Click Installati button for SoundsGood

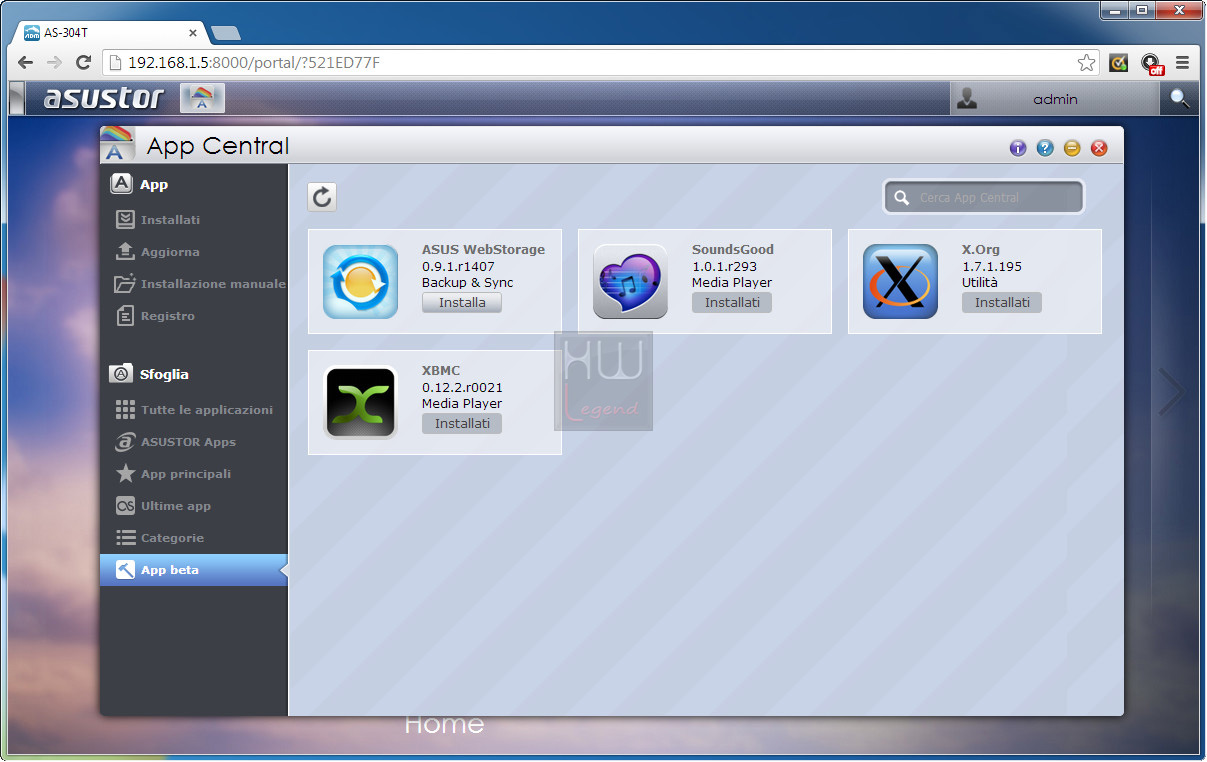[x=732, y=302]
